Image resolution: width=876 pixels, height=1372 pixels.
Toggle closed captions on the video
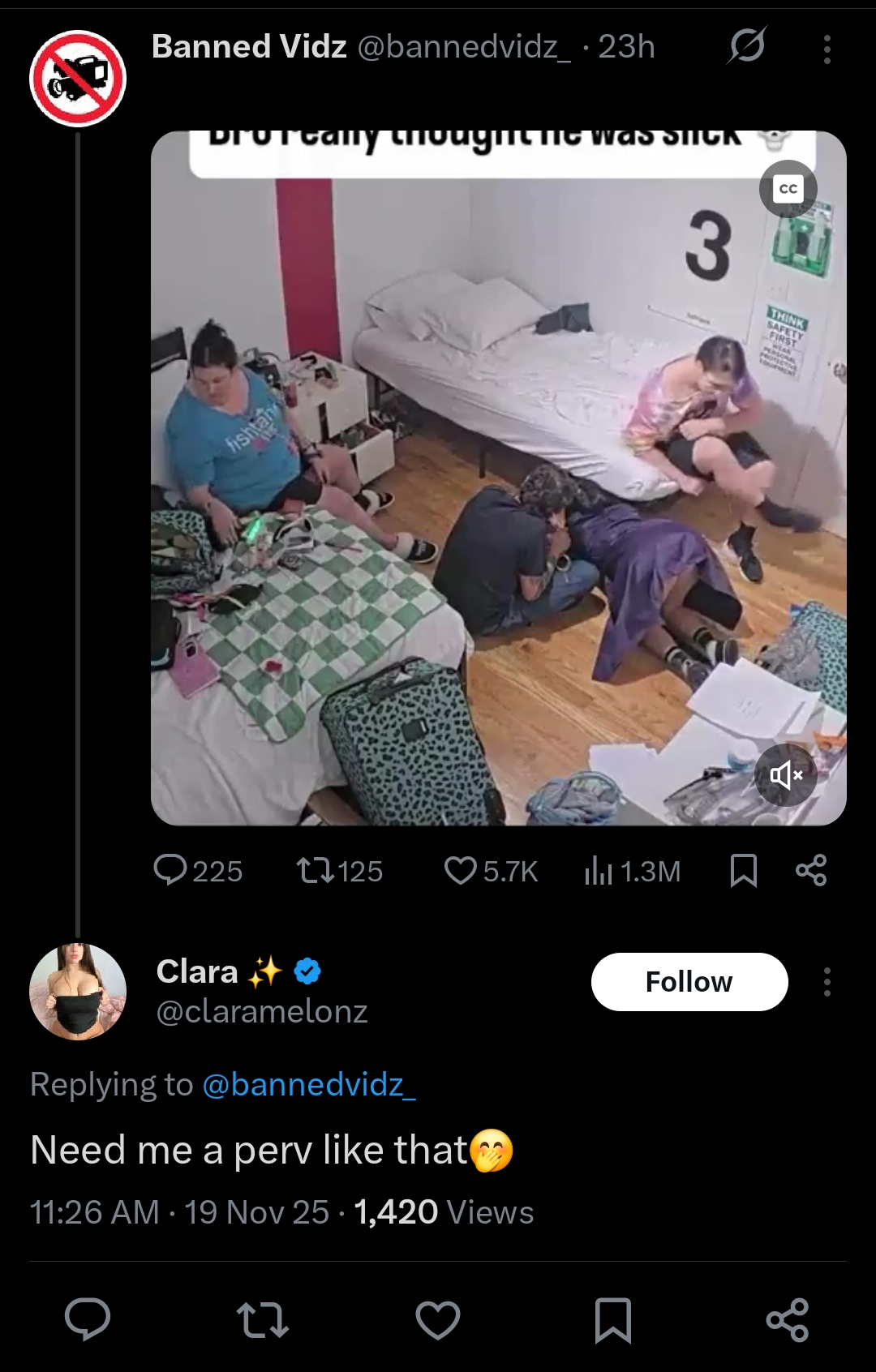pos(788,189)
